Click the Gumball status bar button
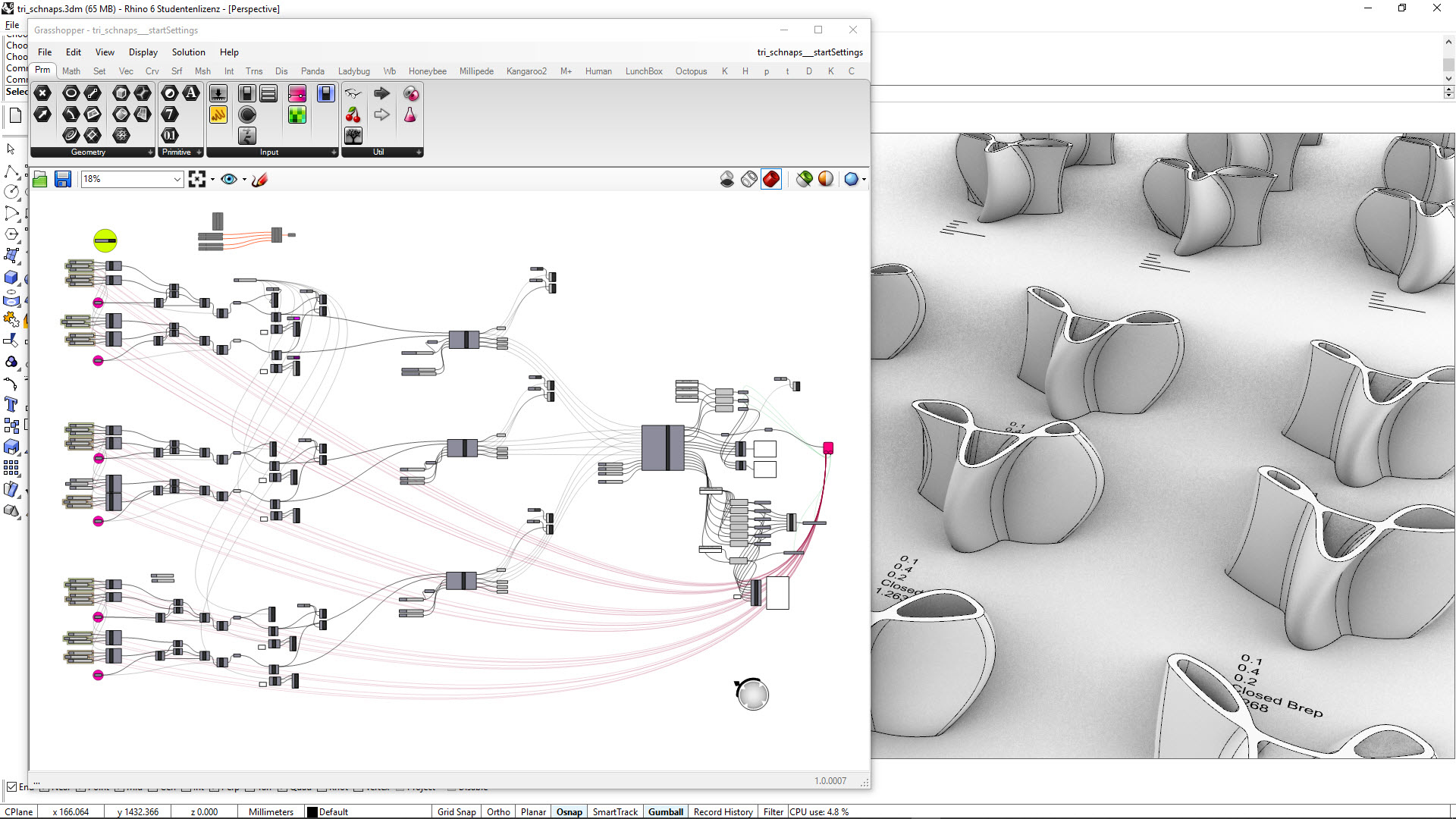1456x819 pixels. coord(665,811)
